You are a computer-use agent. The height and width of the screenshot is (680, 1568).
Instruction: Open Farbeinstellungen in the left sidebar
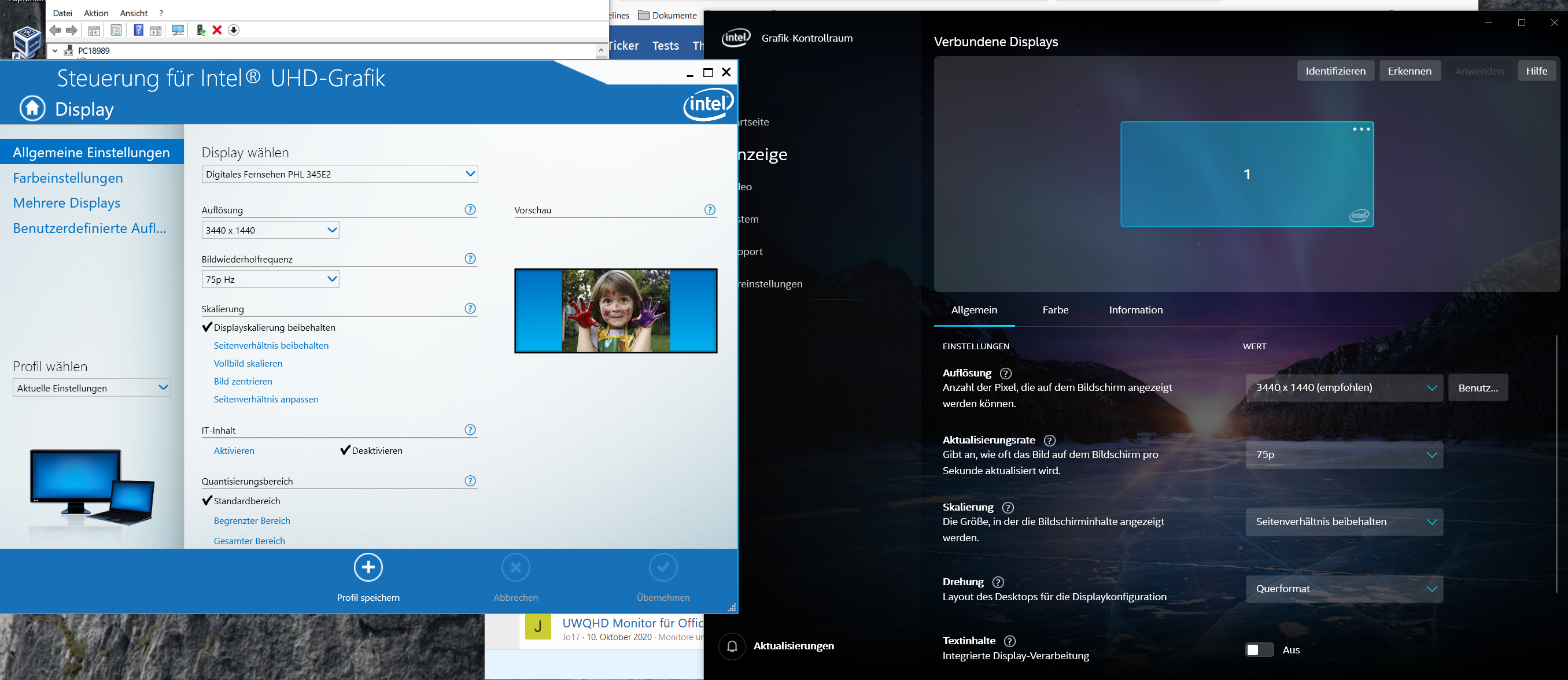click(x=68, y=178)
